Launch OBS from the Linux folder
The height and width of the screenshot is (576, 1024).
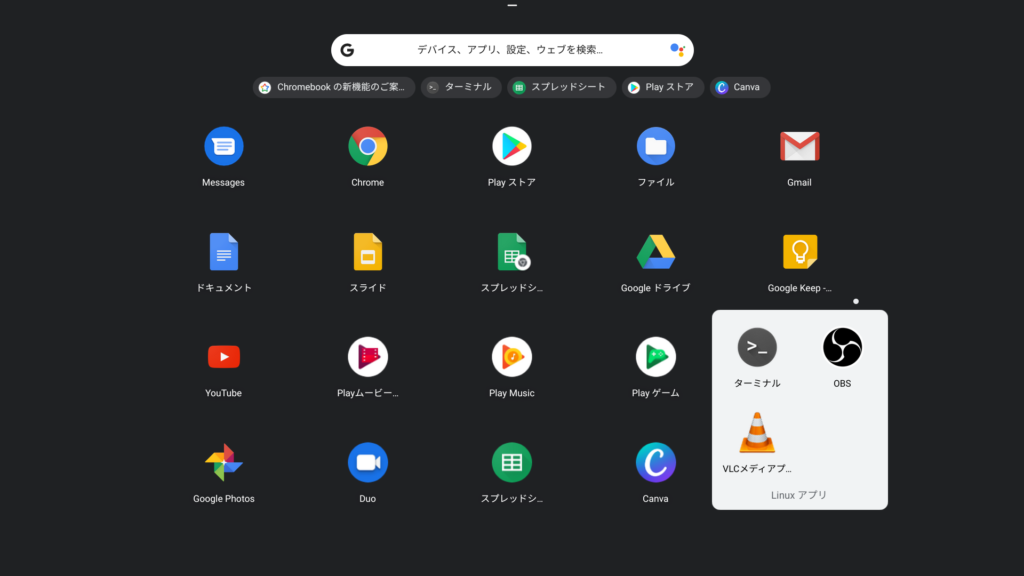[842, 347]
